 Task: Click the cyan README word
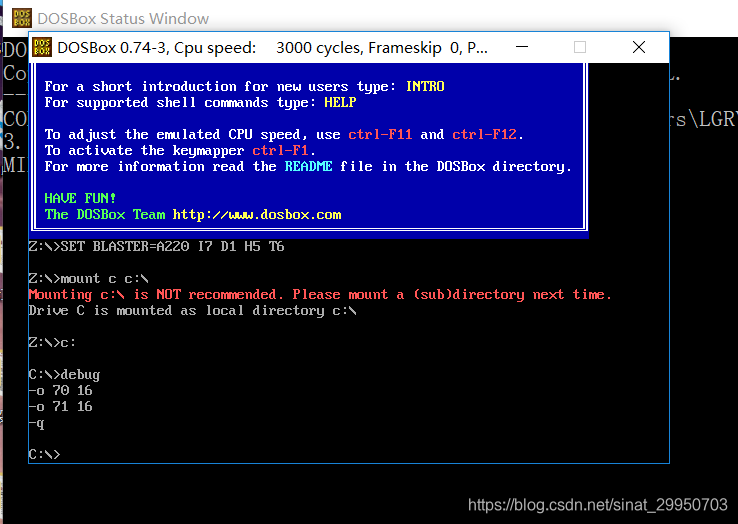pos(308,167)
